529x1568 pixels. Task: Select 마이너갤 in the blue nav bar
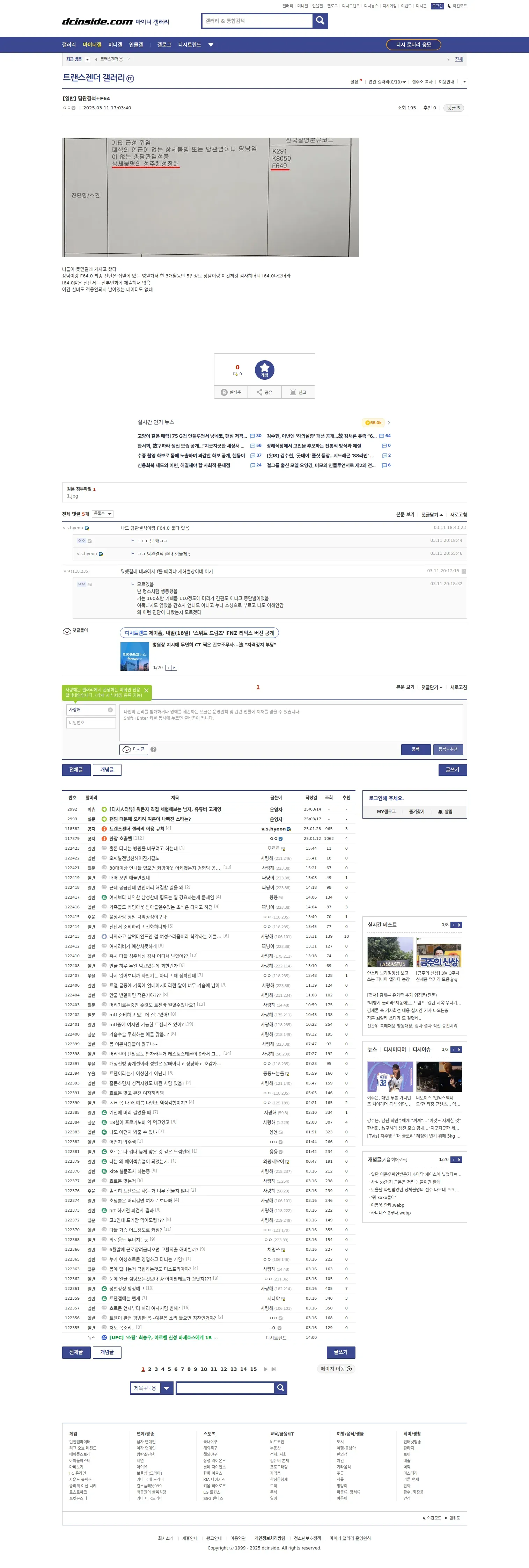(92, 45)
